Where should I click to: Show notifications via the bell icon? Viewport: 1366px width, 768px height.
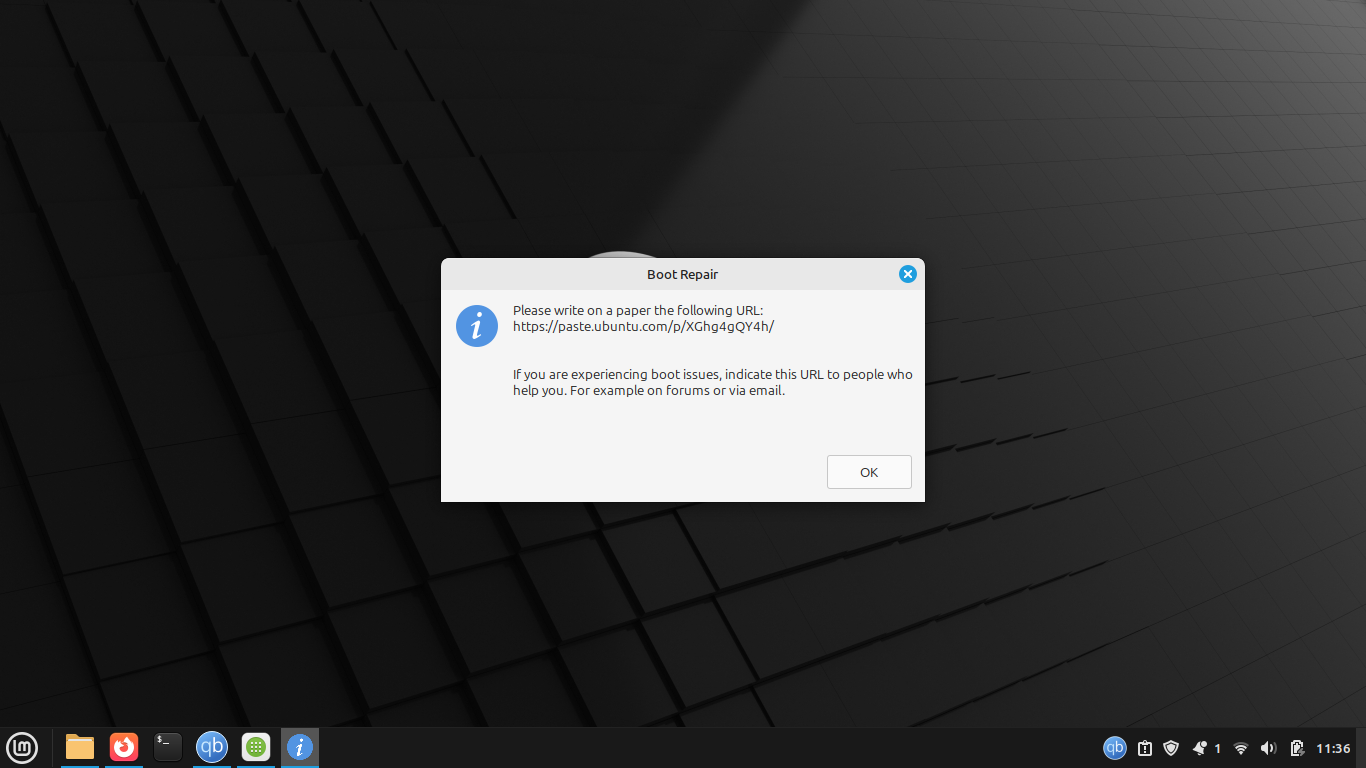(x=1200, y=748)
